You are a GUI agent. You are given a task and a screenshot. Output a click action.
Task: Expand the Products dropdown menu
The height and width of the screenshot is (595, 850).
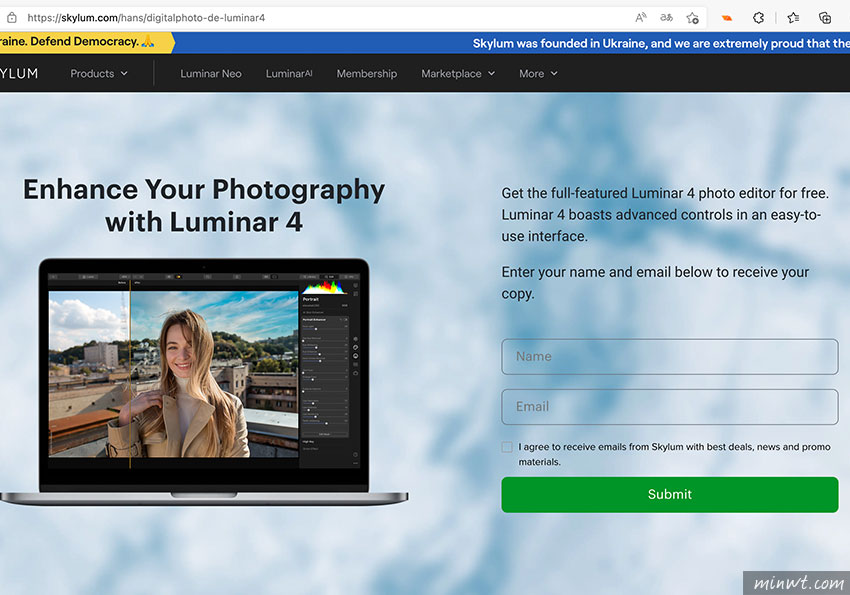99,74
